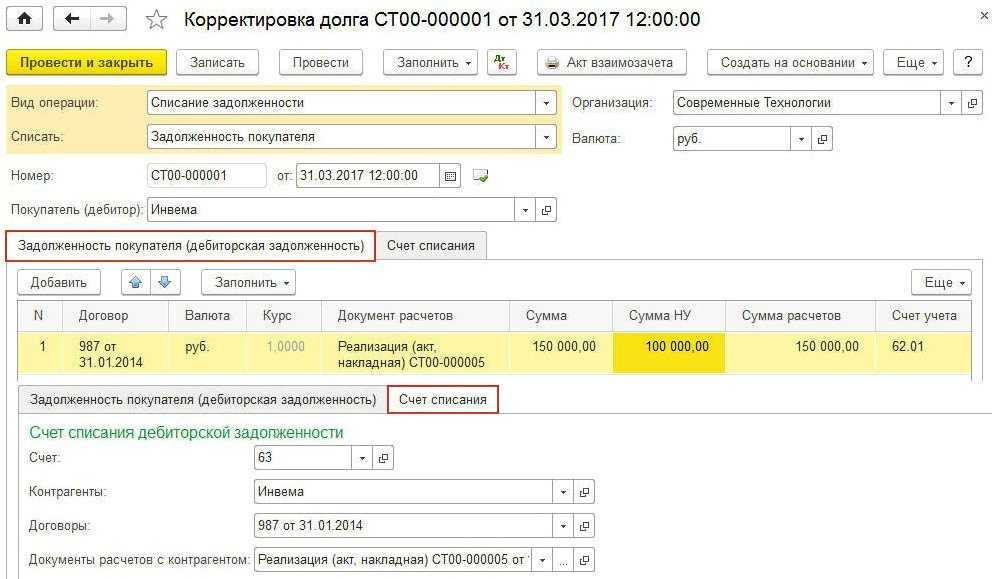
Task: Click Договоры field 987 от 31.01.2014
Action: [403, 526]
